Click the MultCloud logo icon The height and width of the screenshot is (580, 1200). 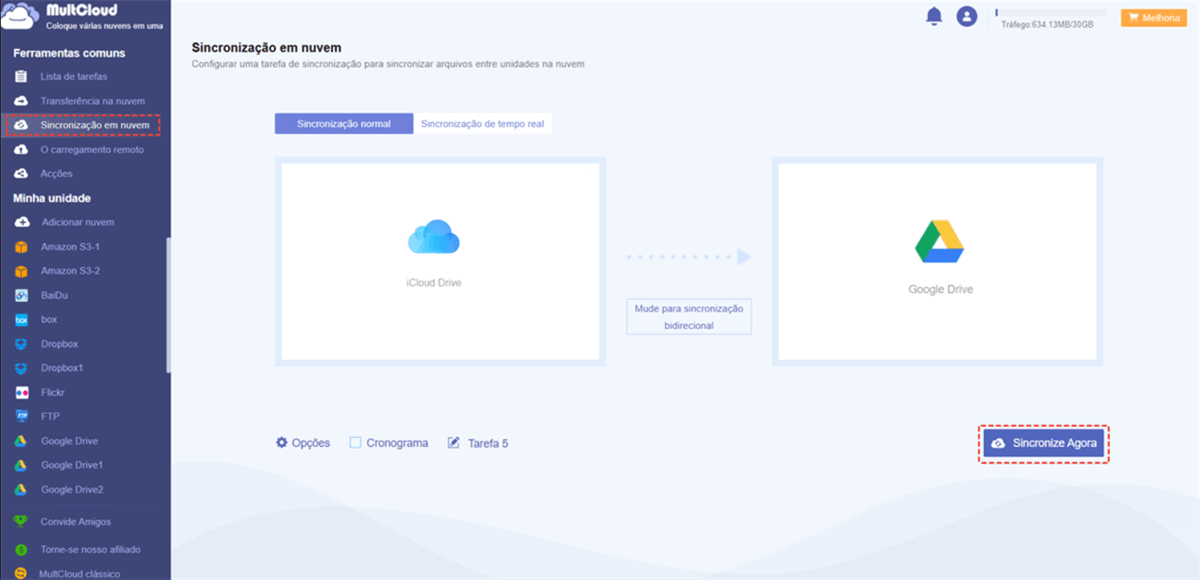coord(20,17)
